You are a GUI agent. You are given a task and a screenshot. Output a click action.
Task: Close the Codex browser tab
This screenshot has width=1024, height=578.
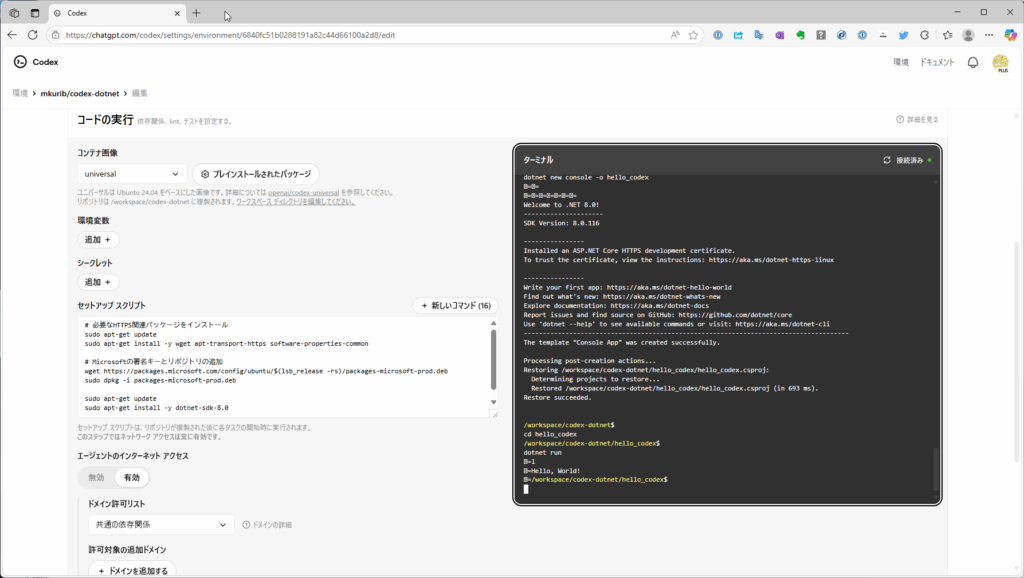177,13
